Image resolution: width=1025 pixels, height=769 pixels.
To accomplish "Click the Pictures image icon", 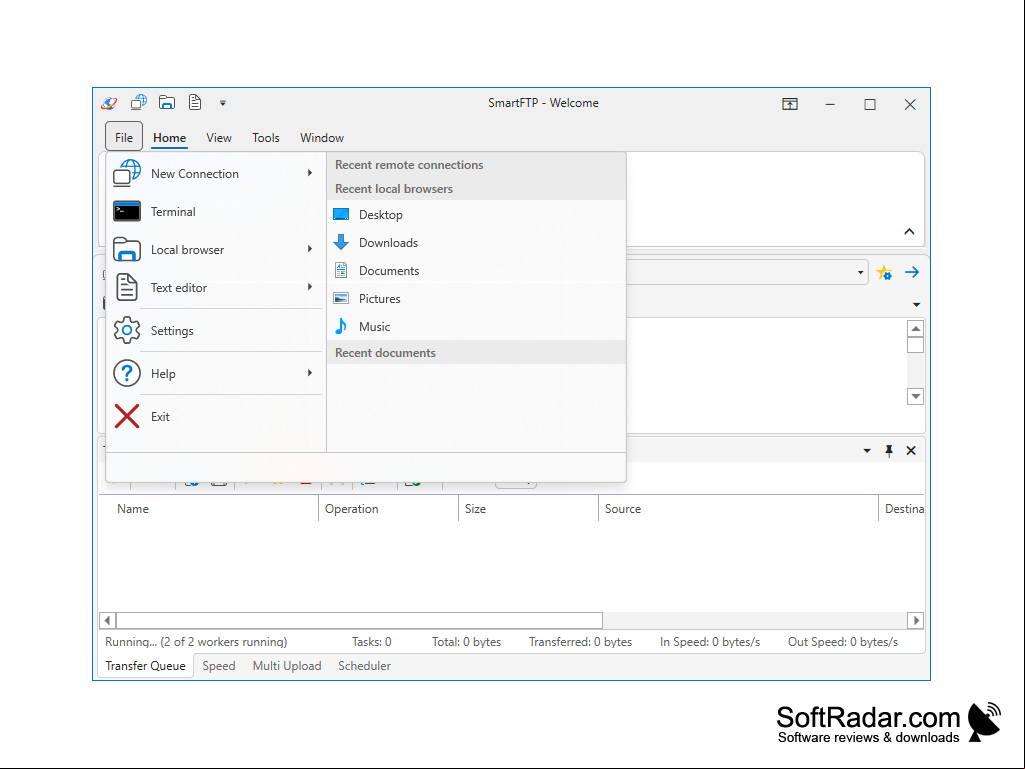I will click(x=341, y=299).
